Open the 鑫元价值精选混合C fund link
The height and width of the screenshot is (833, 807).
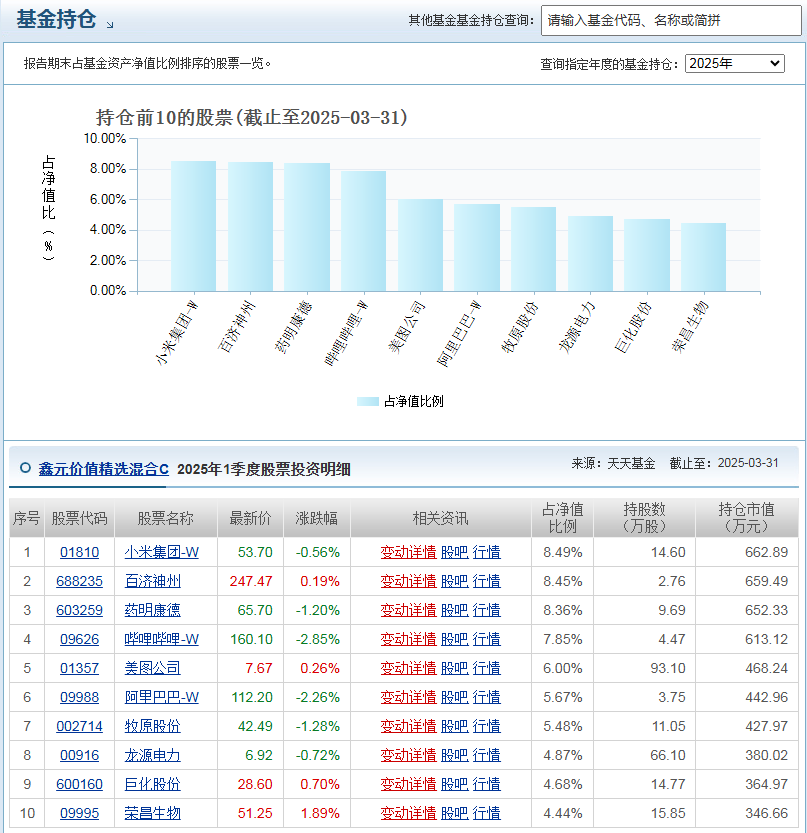(104, 469)
